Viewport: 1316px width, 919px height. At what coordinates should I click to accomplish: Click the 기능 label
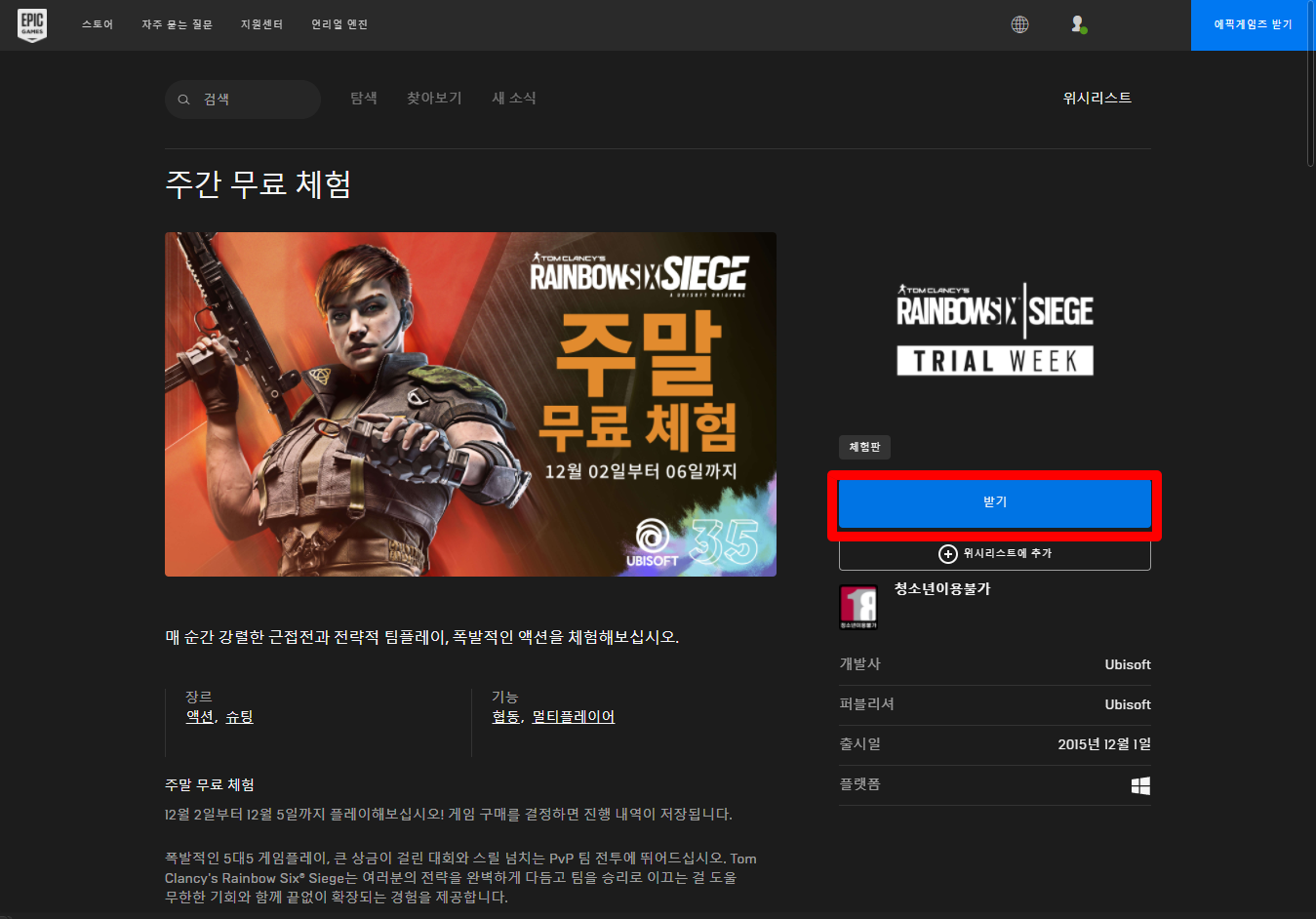pos(505,697)
